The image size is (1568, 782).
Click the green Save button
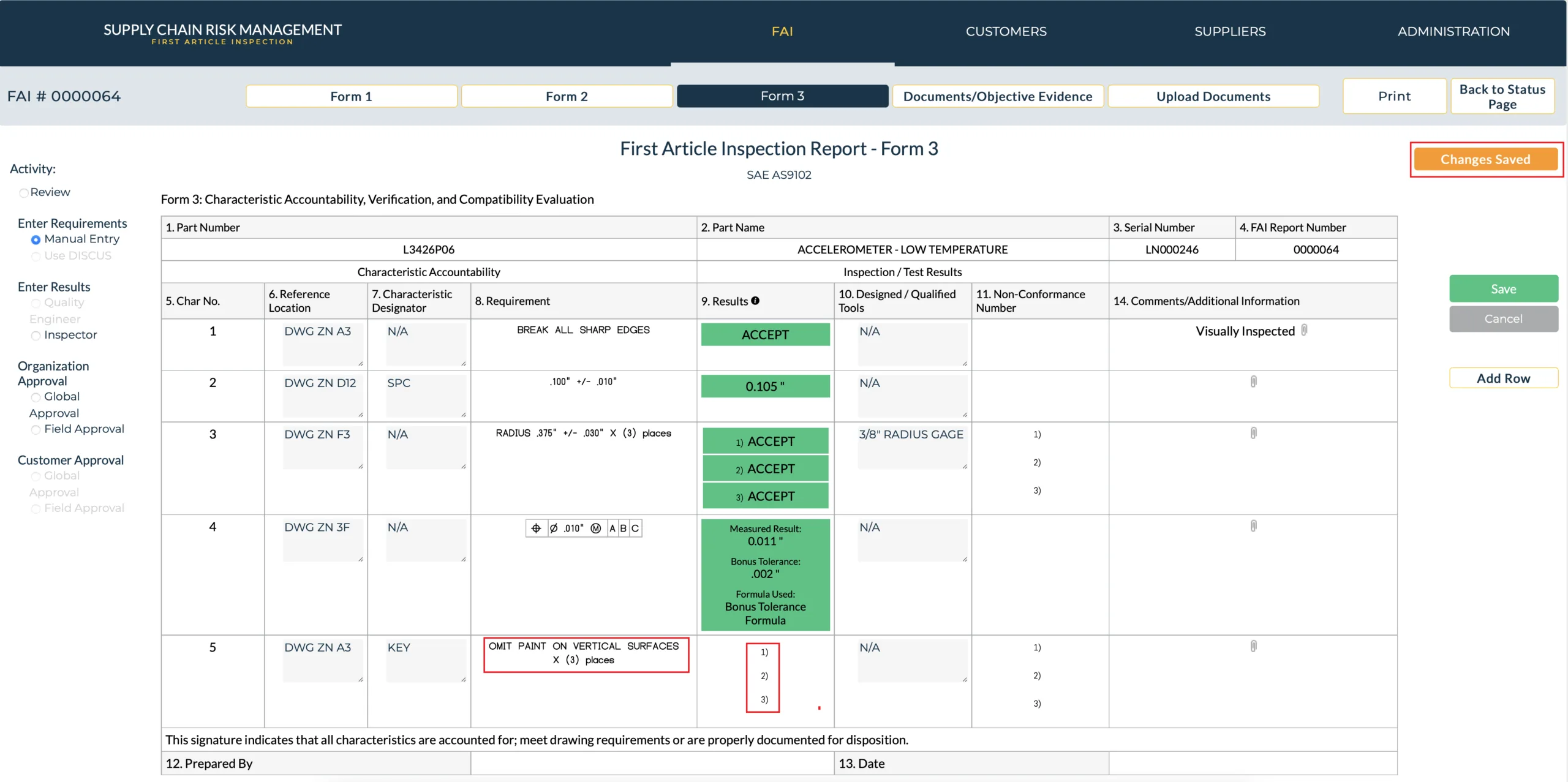(x=1503, y=288)
